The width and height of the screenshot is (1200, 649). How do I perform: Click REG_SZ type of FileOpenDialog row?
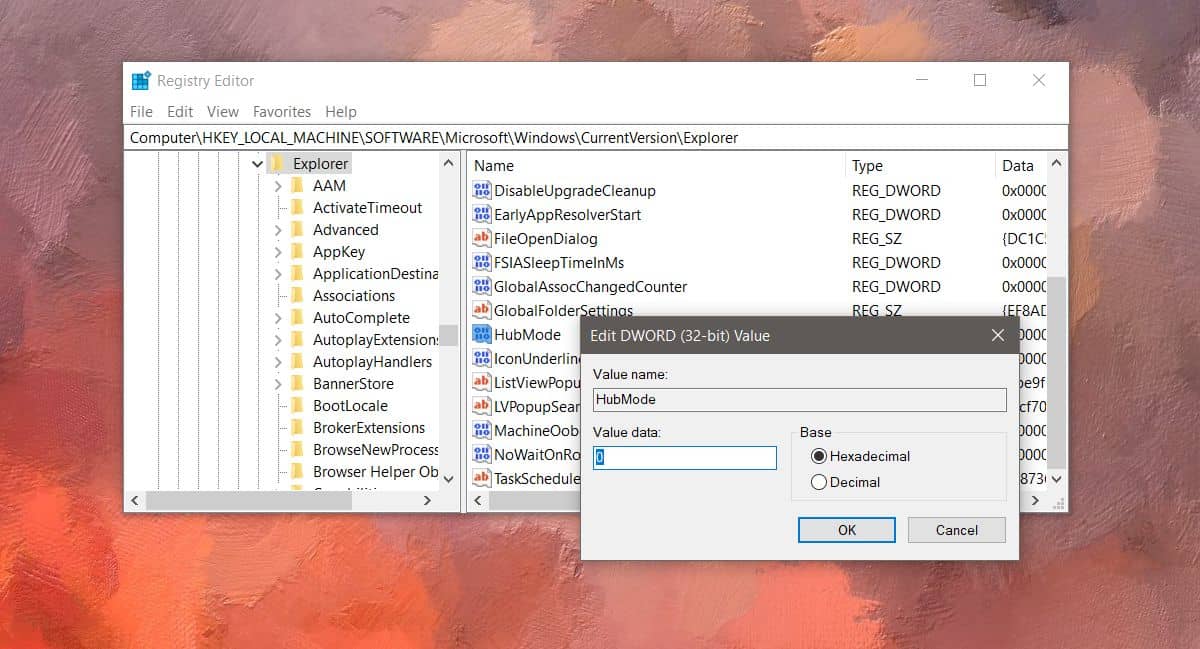(878, 238)
